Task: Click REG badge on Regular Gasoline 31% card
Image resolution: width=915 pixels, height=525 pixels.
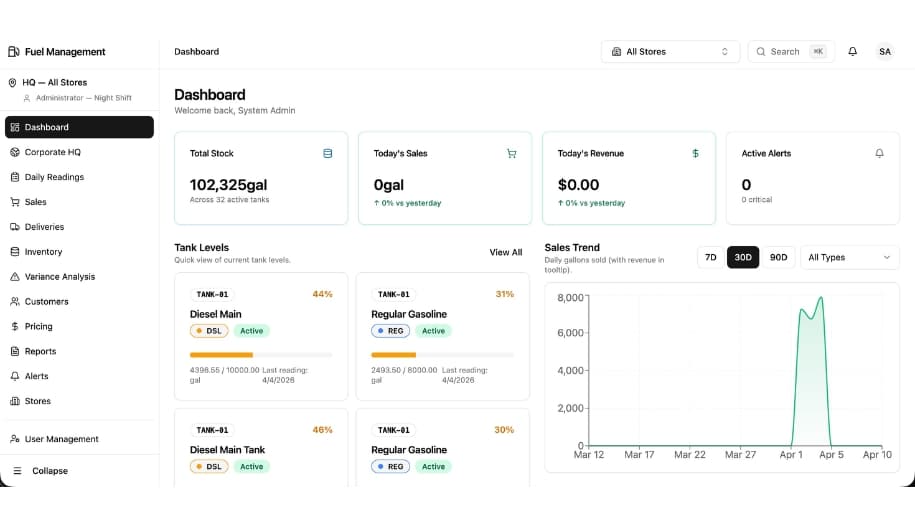Action: (390, 331)
